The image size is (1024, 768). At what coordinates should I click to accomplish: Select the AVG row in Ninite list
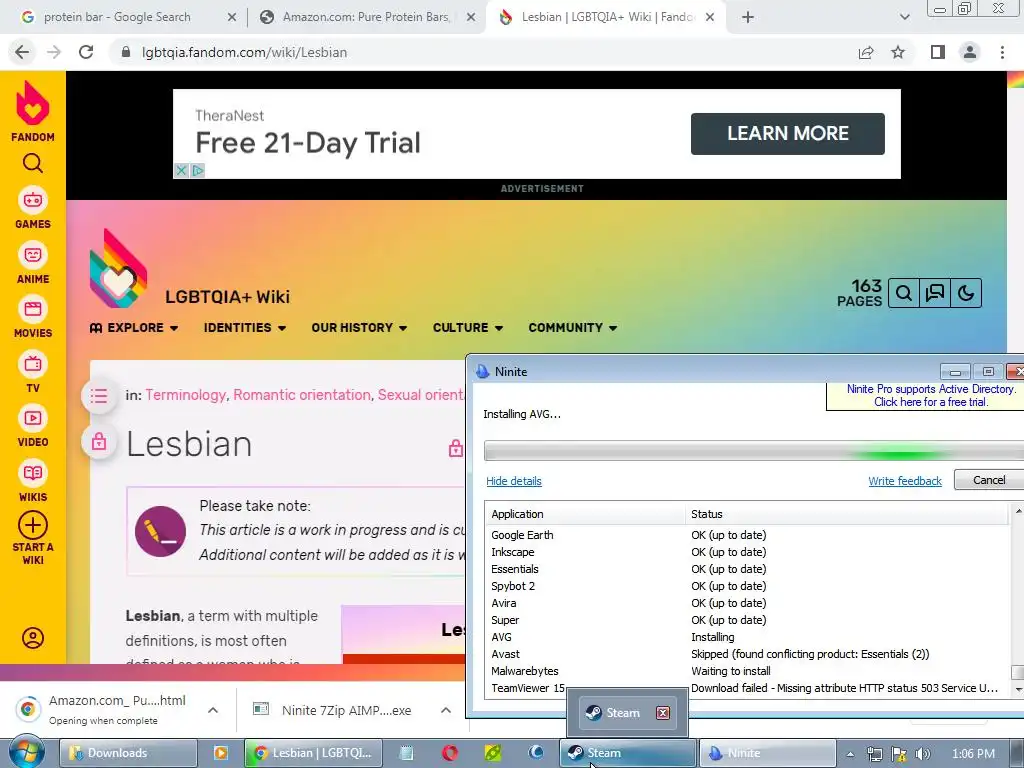coord(748,637)
